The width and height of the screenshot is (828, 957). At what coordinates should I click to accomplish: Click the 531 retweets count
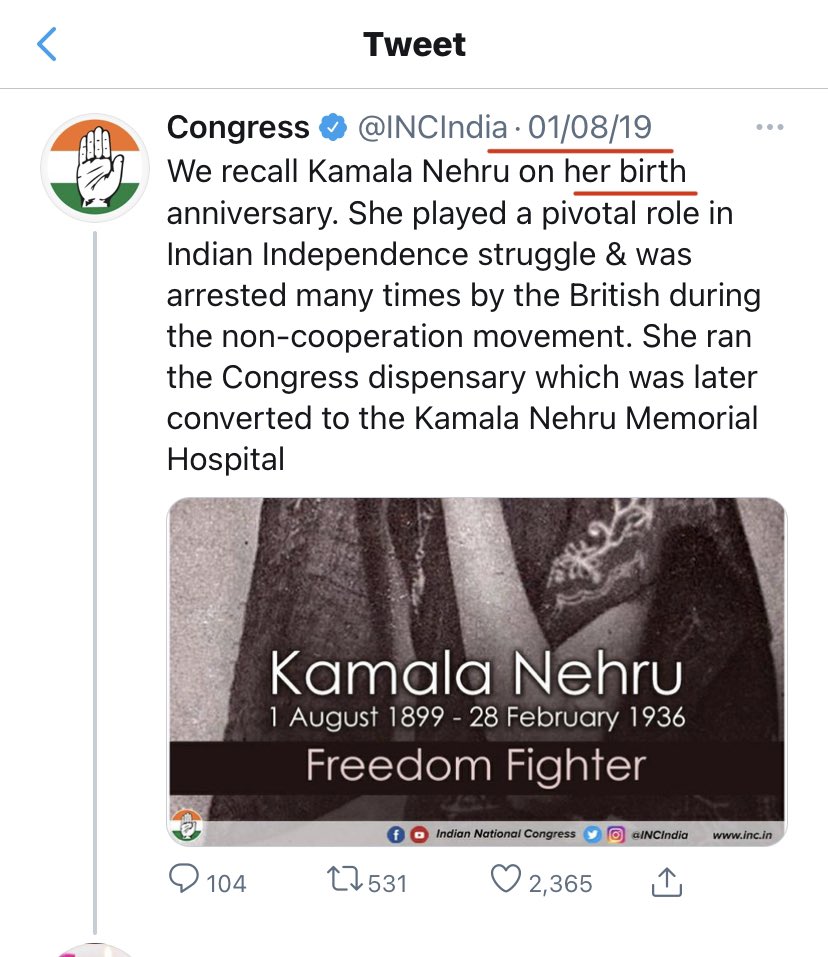pyautogui.click(x=390, y=883)
